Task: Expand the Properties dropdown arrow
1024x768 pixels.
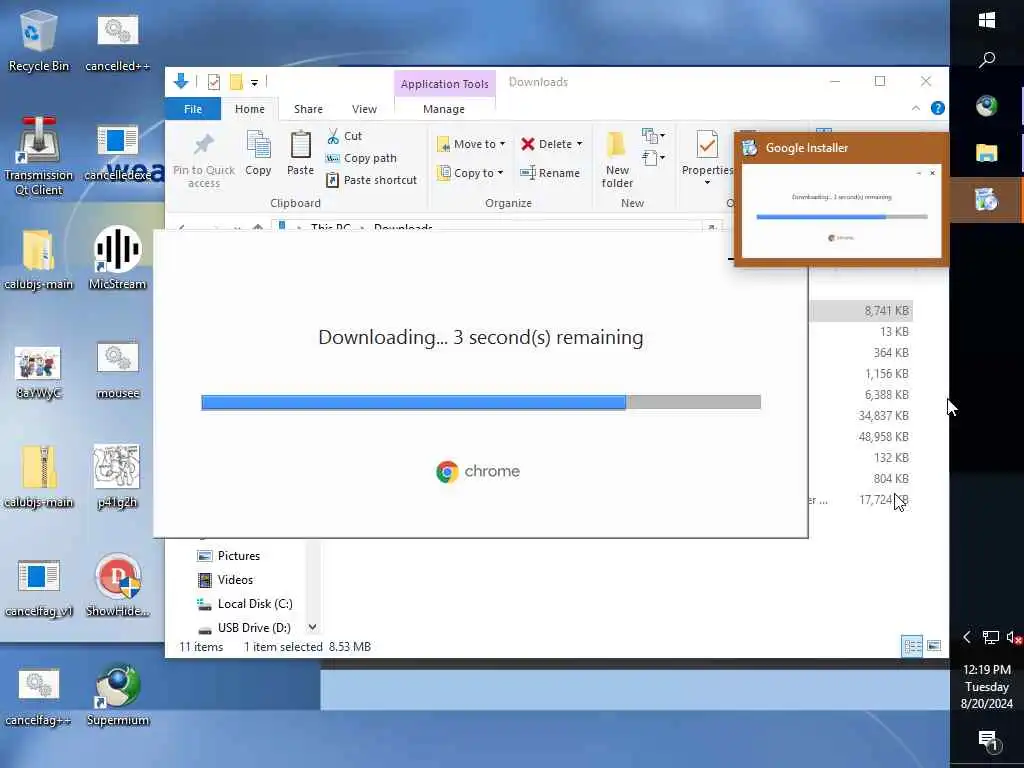Action: click(707, 183)
